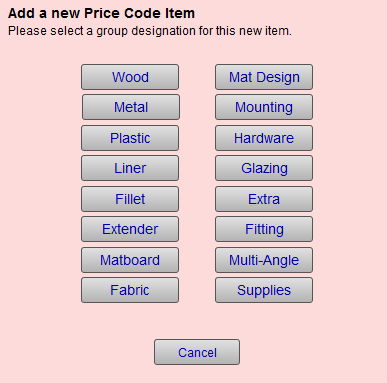Click the group designation instruction text

150,31
